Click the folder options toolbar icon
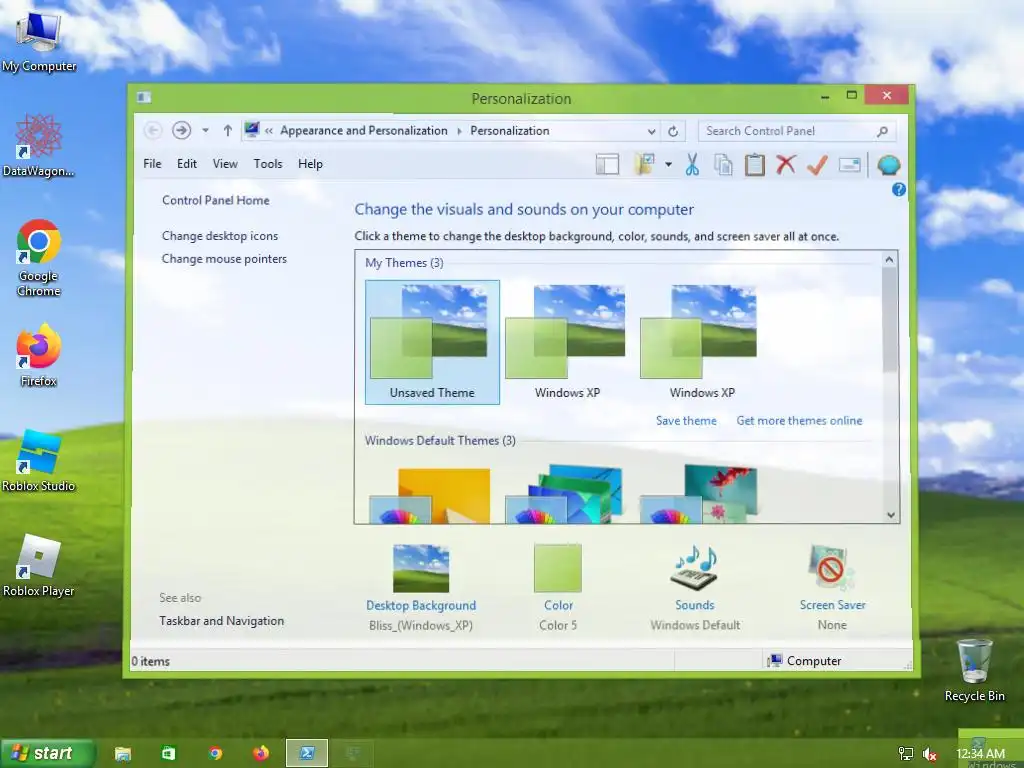Screen dimensions: 1024x768 point(644,165)
